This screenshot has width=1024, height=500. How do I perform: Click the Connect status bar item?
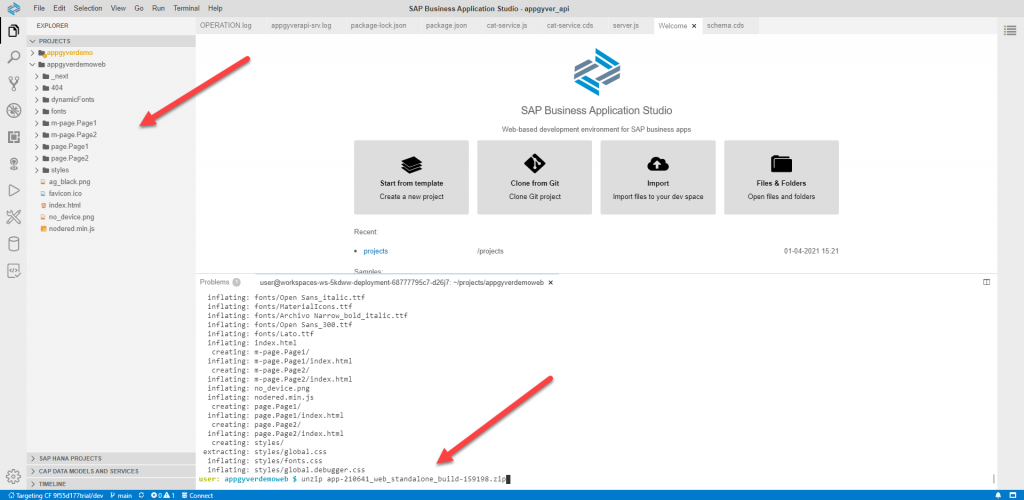[x=196, y=495]
